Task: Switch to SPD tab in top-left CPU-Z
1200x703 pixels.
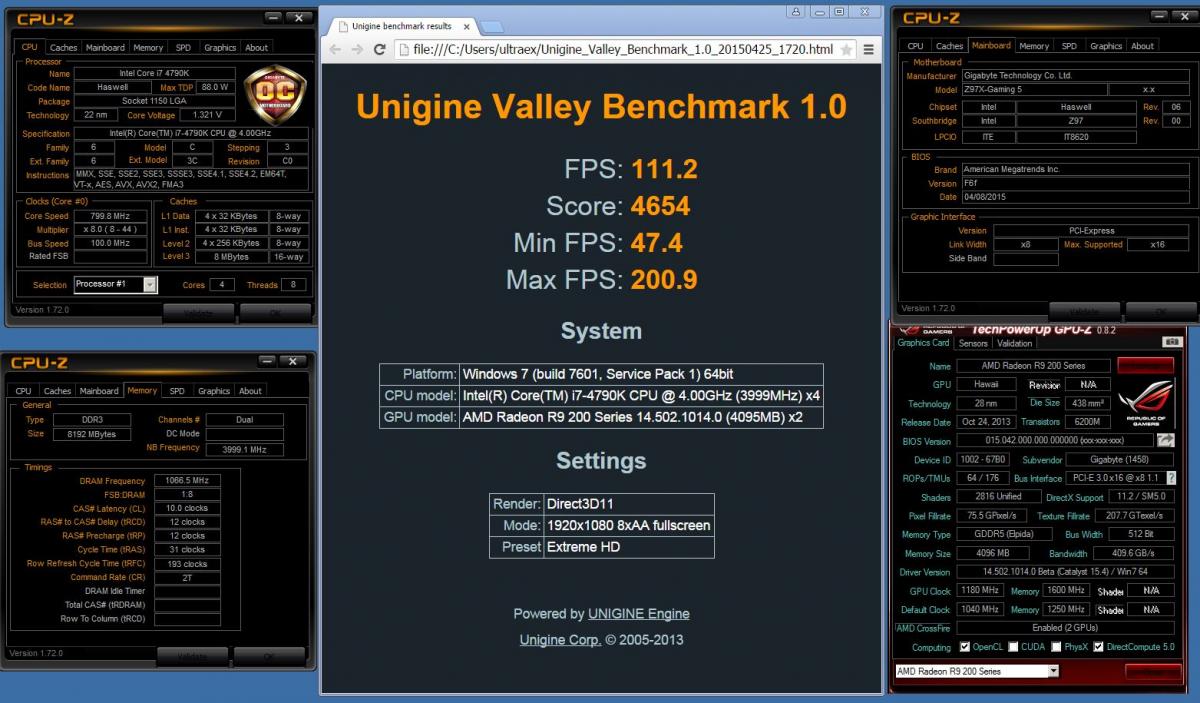Action: [x=183, y=47]
